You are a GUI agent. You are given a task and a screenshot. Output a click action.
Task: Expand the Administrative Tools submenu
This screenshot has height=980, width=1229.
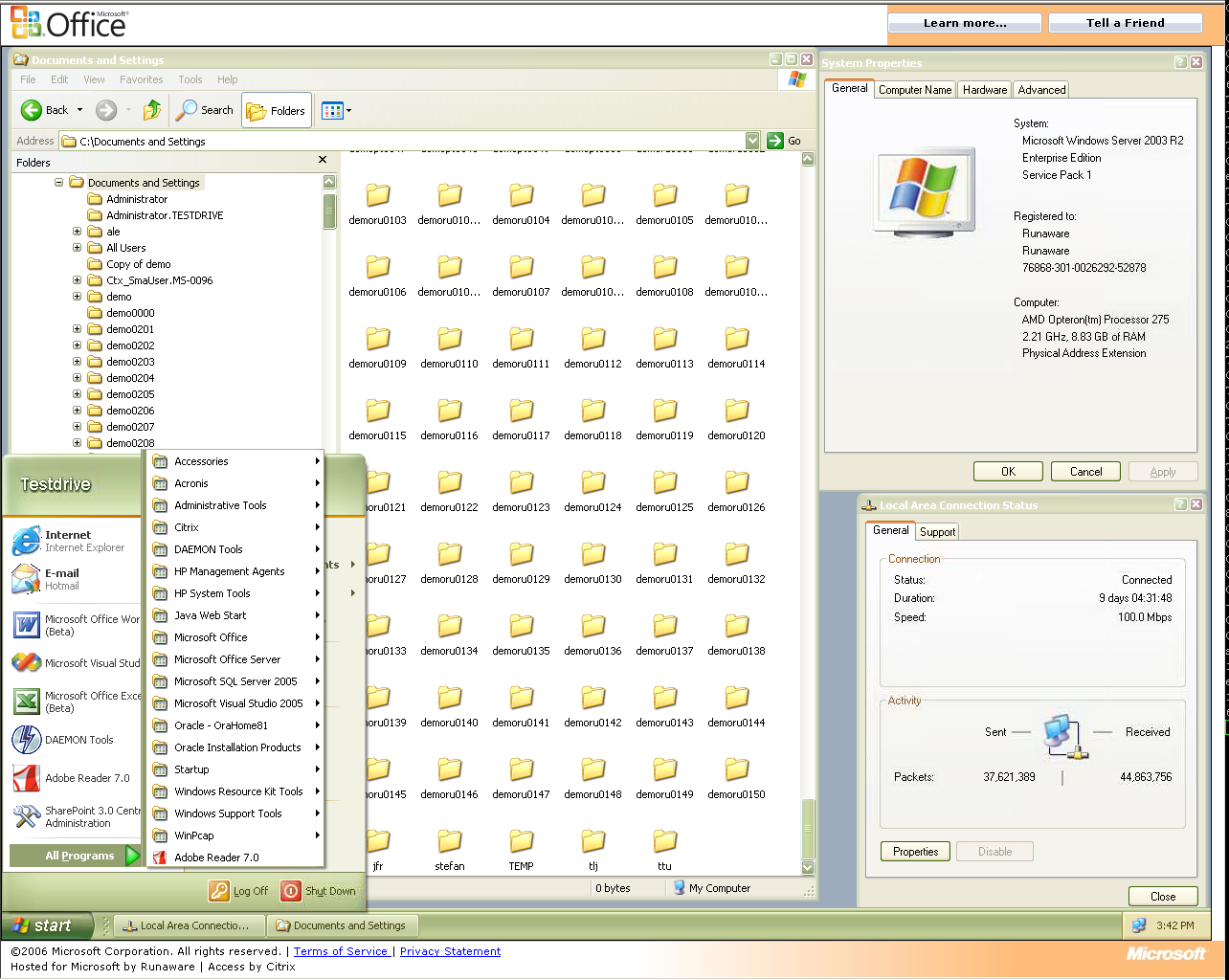pos(235,505)
